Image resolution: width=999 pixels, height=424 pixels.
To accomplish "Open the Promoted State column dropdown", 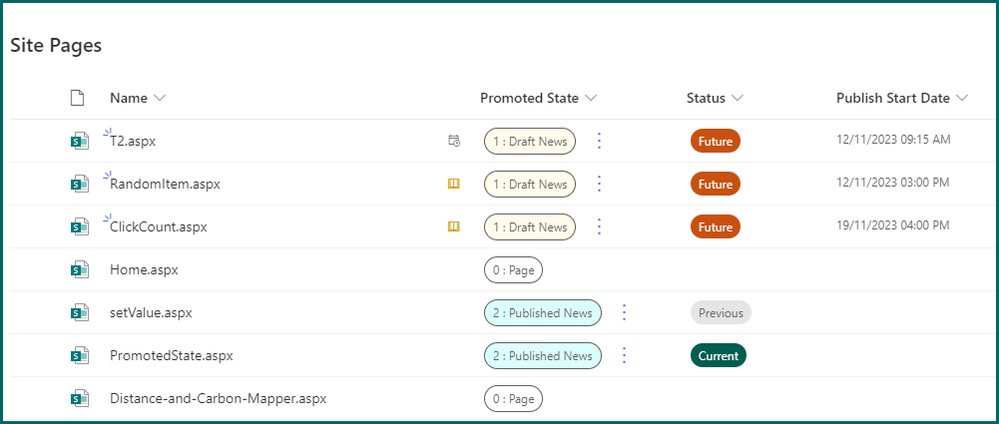I will (x=591, y=98).
